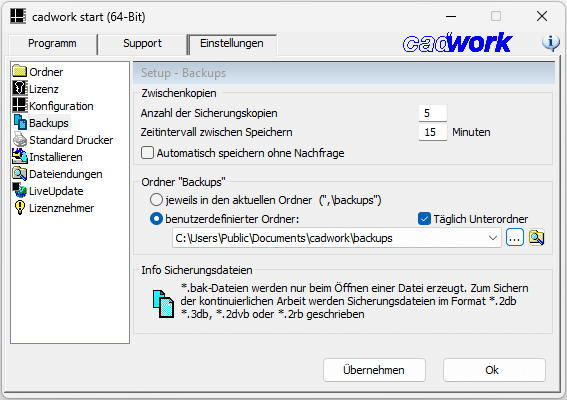
Task: Click the Übernehmen button
Action: (374, 370)
